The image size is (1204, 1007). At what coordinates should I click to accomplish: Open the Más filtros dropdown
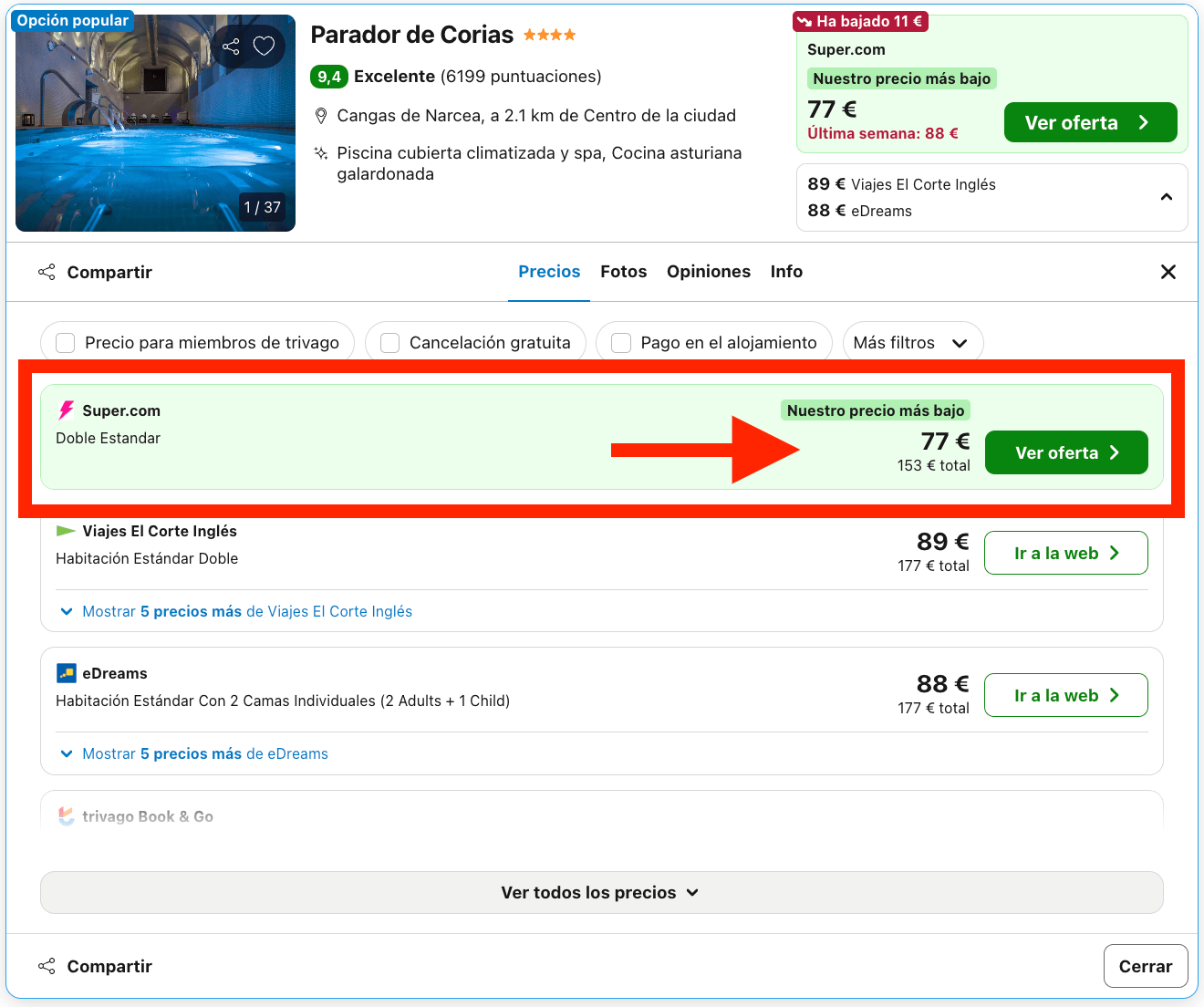click(913, 343)
